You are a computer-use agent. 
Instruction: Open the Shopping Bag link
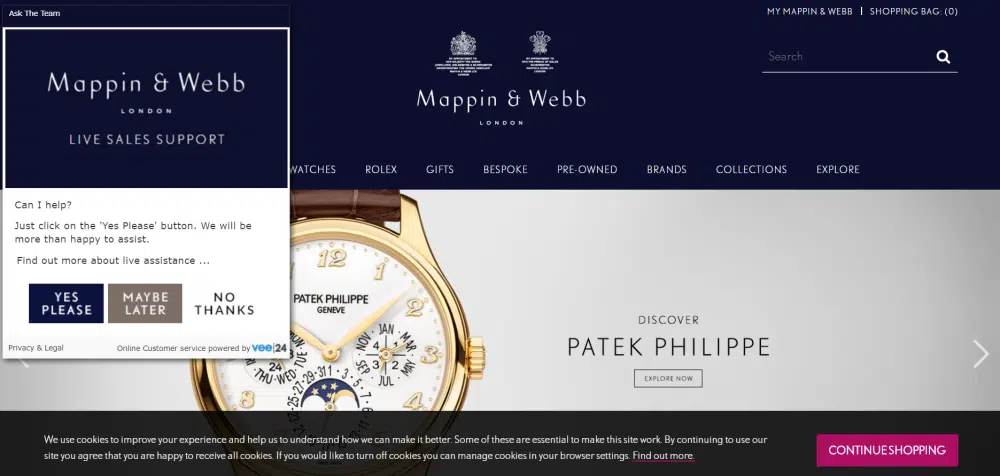(x=914, y=11)
